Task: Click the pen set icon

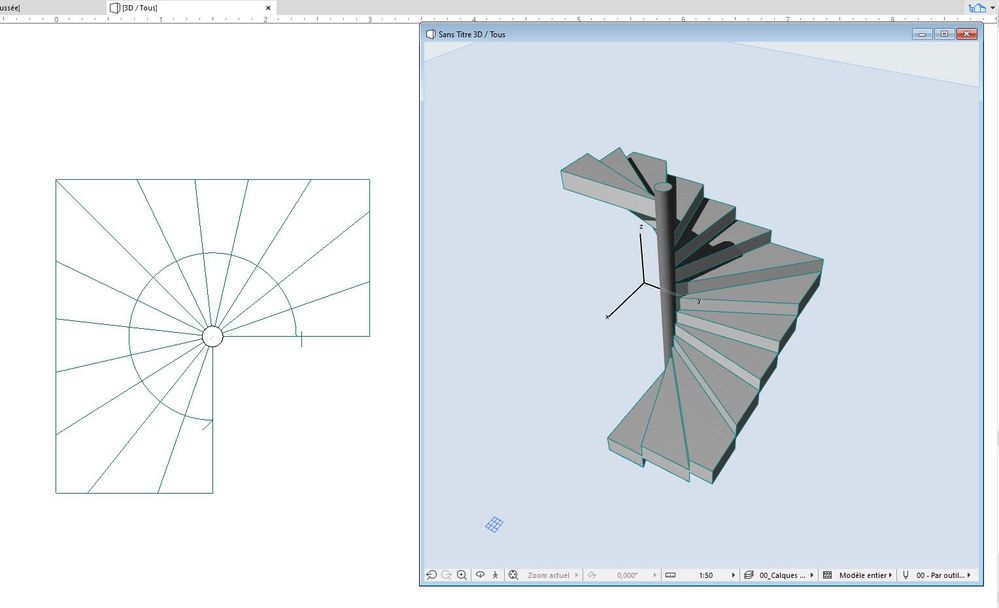Action: (x=906, y=576)
